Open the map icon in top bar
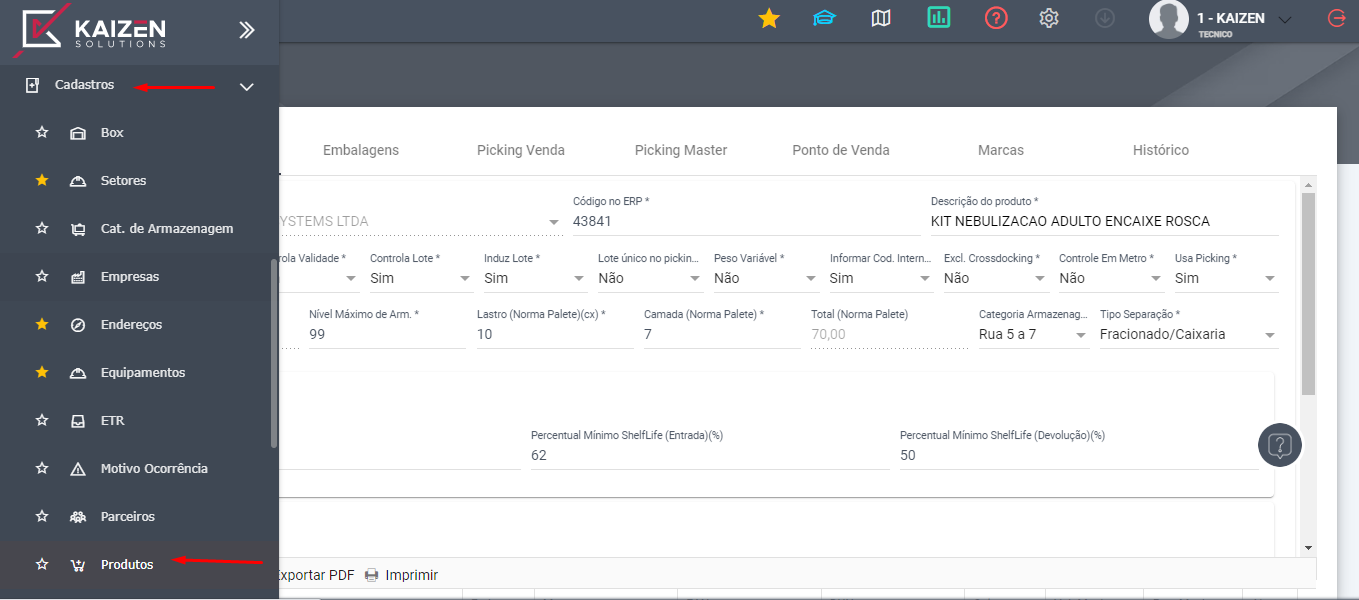The height and width of the screenshot is (600, 1359). pos(881,18)
